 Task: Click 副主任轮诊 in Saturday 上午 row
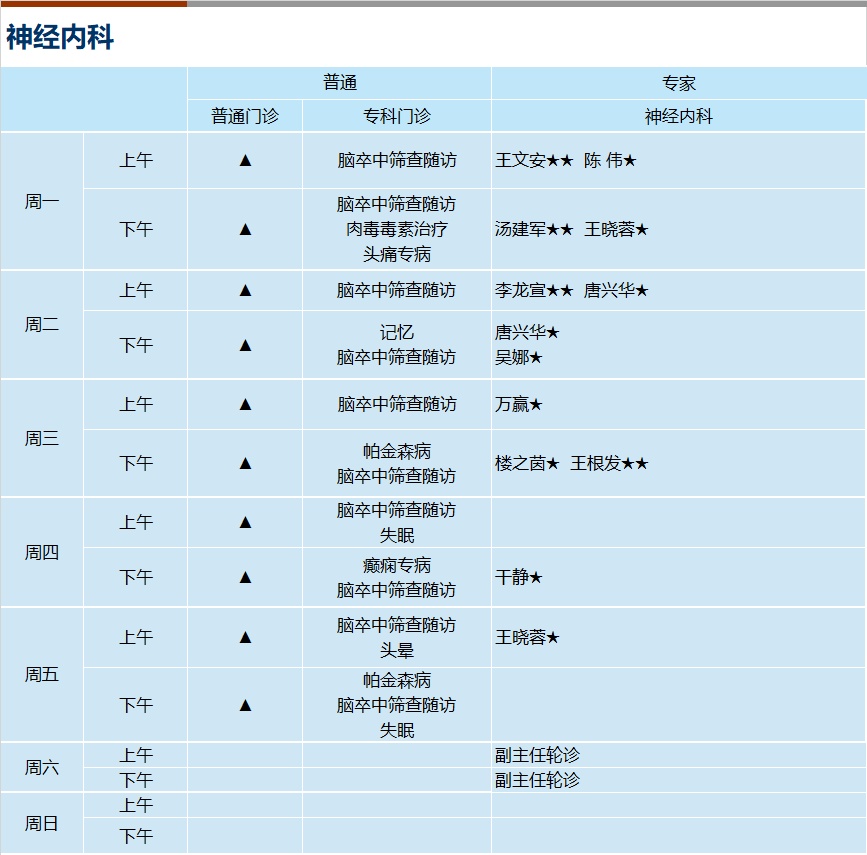537,754
